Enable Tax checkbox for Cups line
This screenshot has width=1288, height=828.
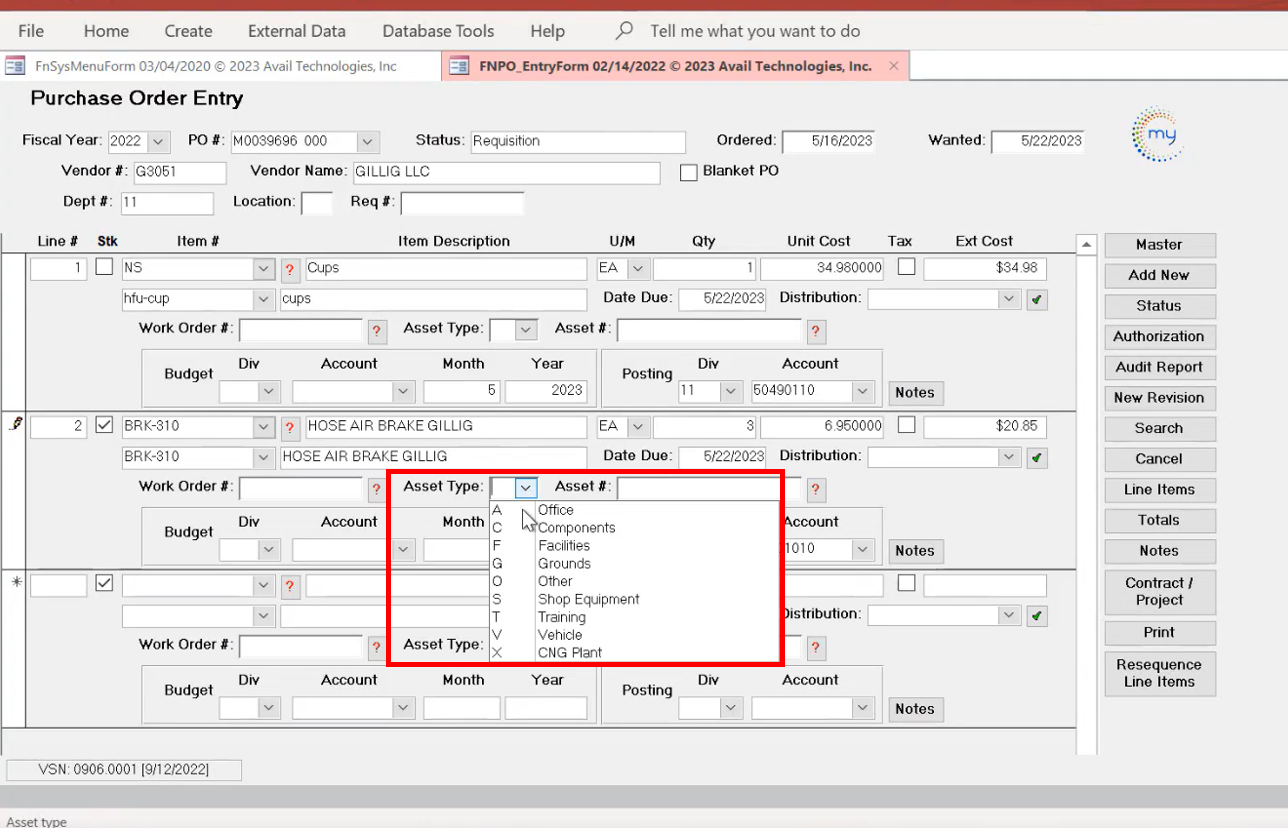906,267
